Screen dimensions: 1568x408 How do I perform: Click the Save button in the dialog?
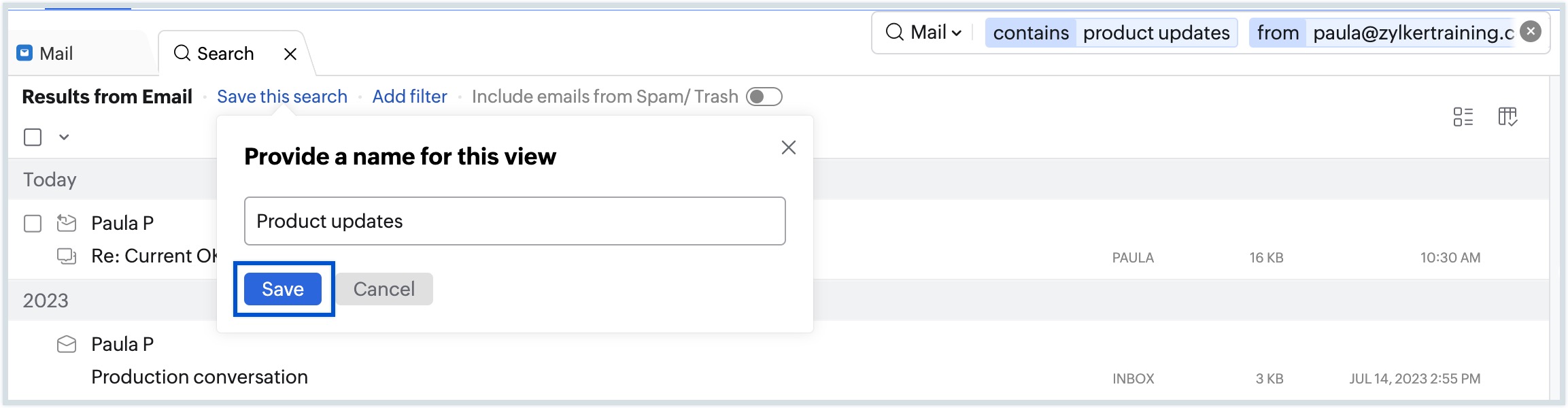(283, 289)
